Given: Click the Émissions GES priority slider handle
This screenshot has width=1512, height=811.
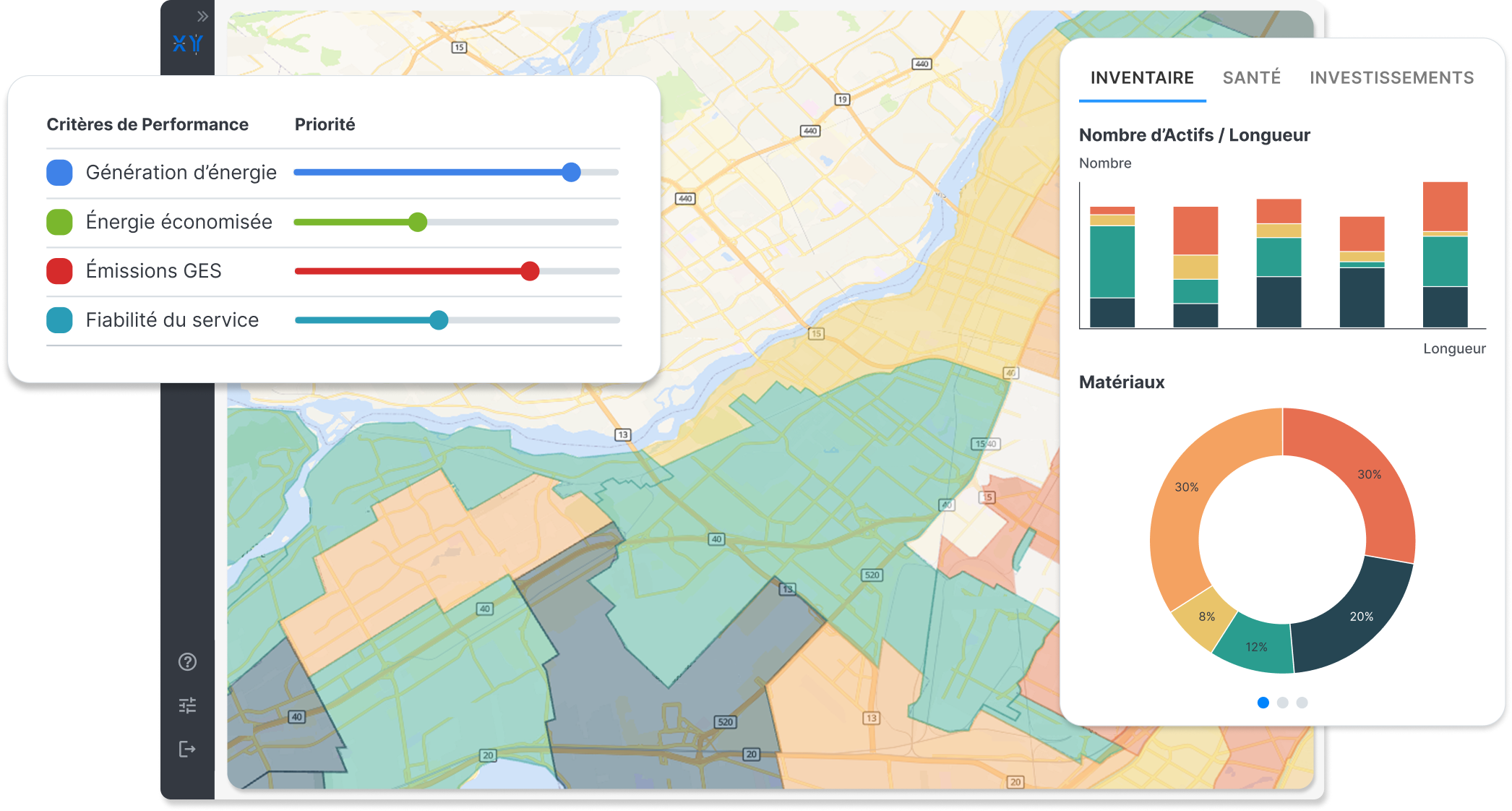Looking at the screenshot, I should tap(530, 271).
